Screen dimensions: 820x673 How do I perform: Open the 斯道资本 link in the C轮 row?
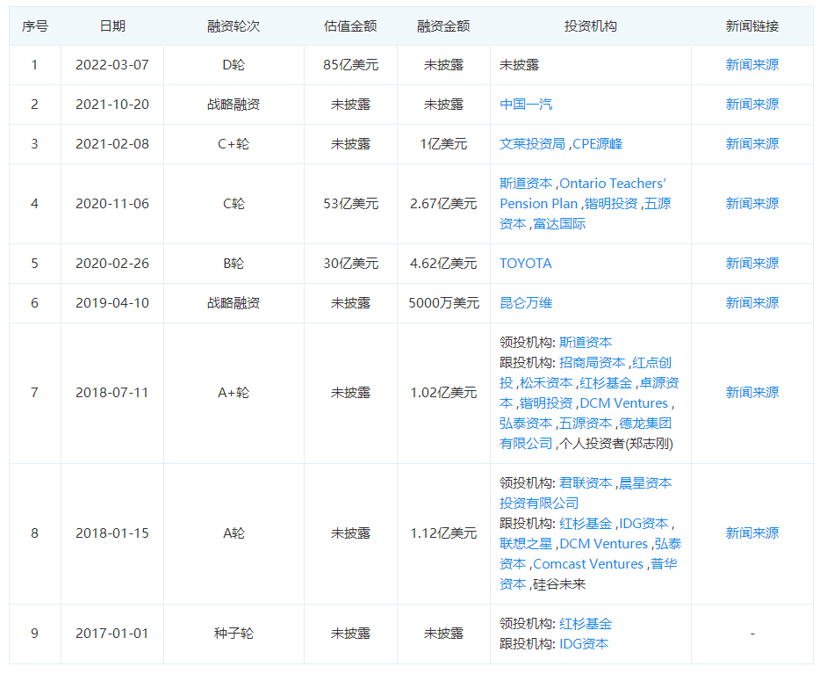(x=524, y=183)
